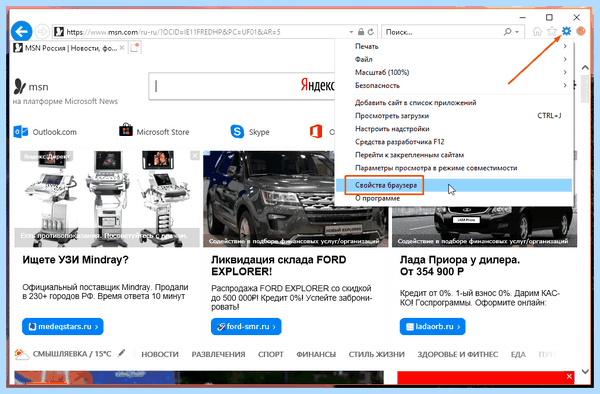Open the Favorites star icon
This screenshot has width=600, height=394.
pos(552,31)
